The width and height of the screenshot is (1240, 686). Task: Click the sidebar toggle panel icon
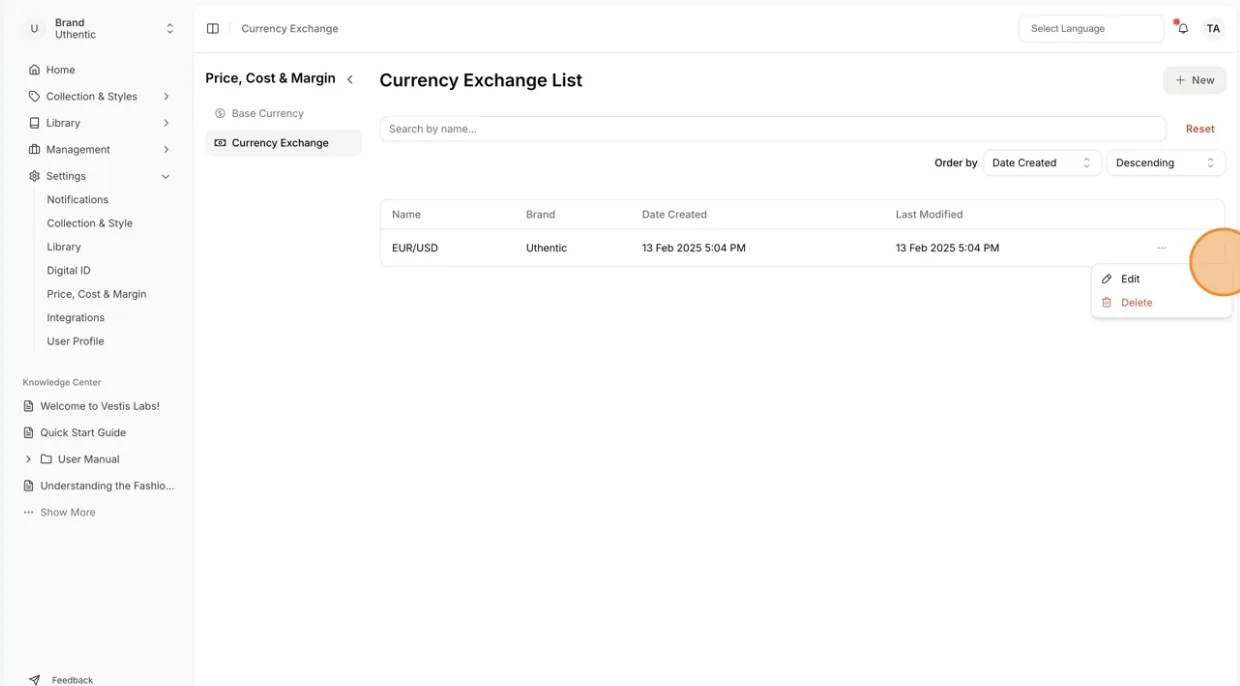pyautogui.click(x=213, y=29)
